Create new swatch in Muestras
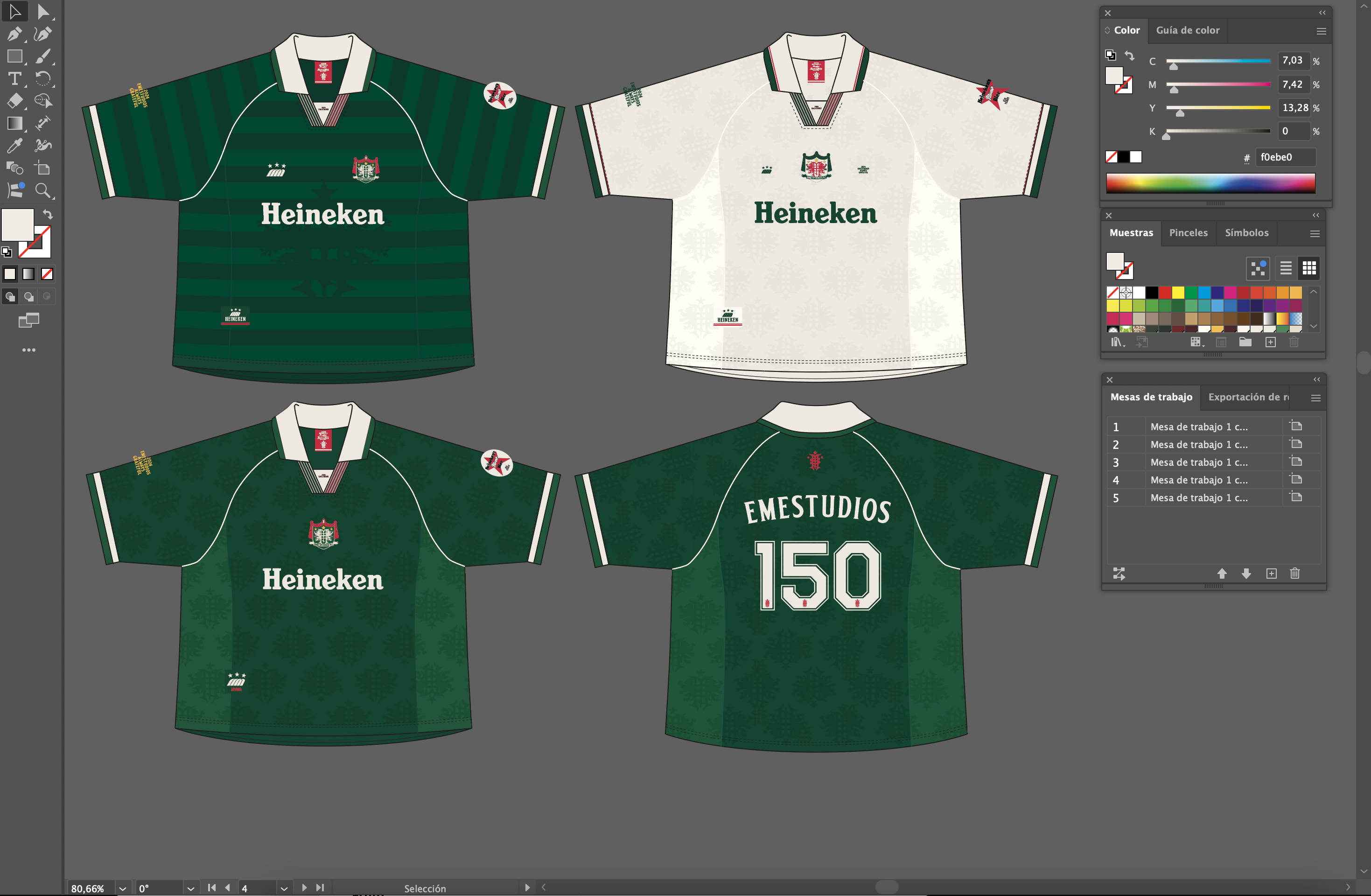This screenshot has height=896, width=1371. (x=1270, y=342)
